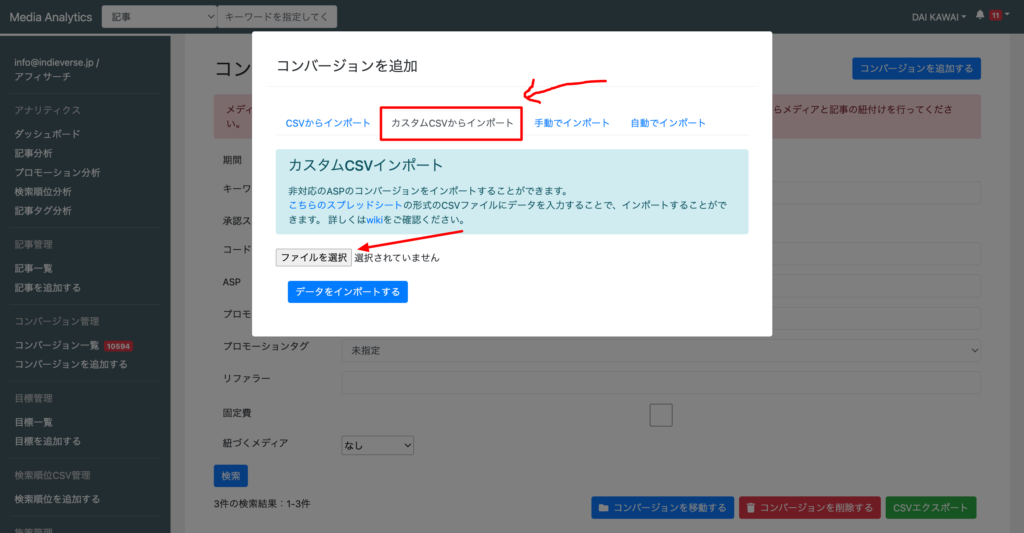Screen dimensions: 1024x533
Task: Click the 選択されていません file status text
Action: point(397,258)
